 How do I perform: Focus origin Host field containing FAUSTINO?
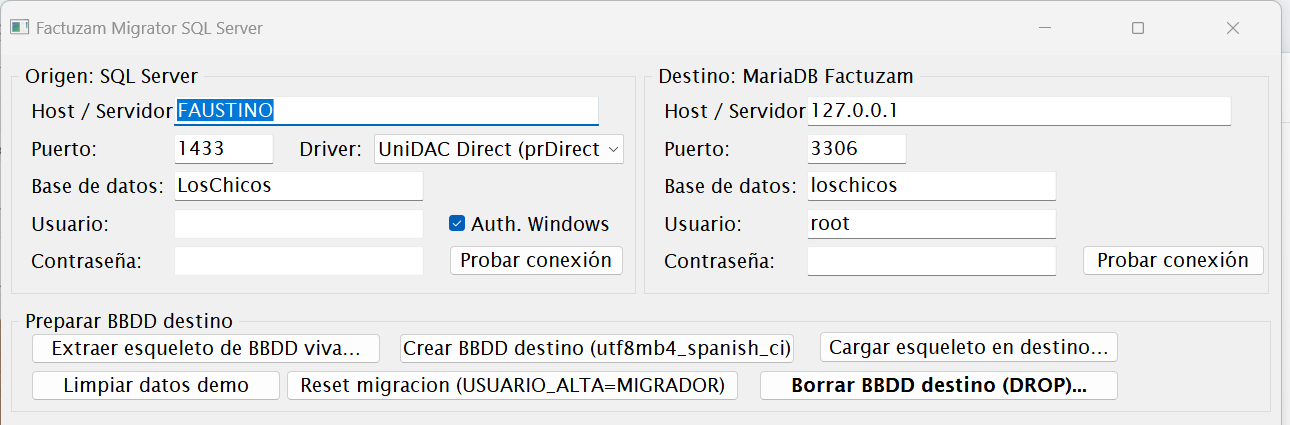[387, 111]
